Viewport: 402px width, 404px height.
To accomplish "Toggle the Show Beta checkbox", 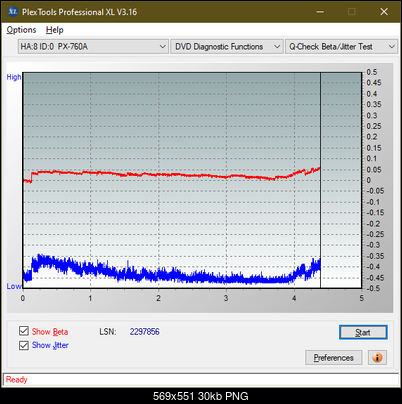I will point(24,331).
